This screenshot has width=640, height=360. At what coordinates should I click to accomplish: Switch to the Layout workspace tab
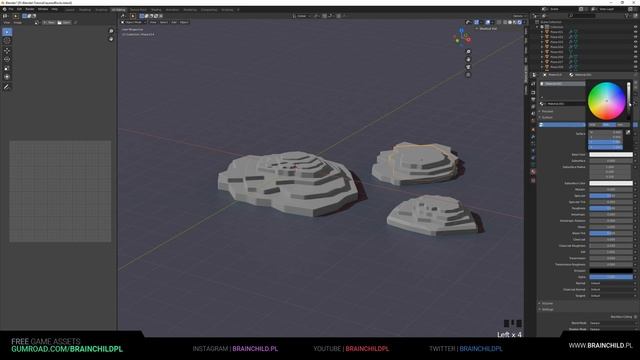70,9
